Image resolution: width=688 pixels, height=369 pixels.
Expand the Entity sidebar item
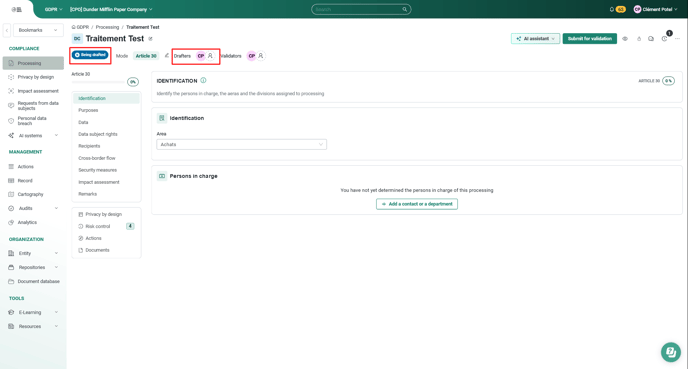(56, 253)
